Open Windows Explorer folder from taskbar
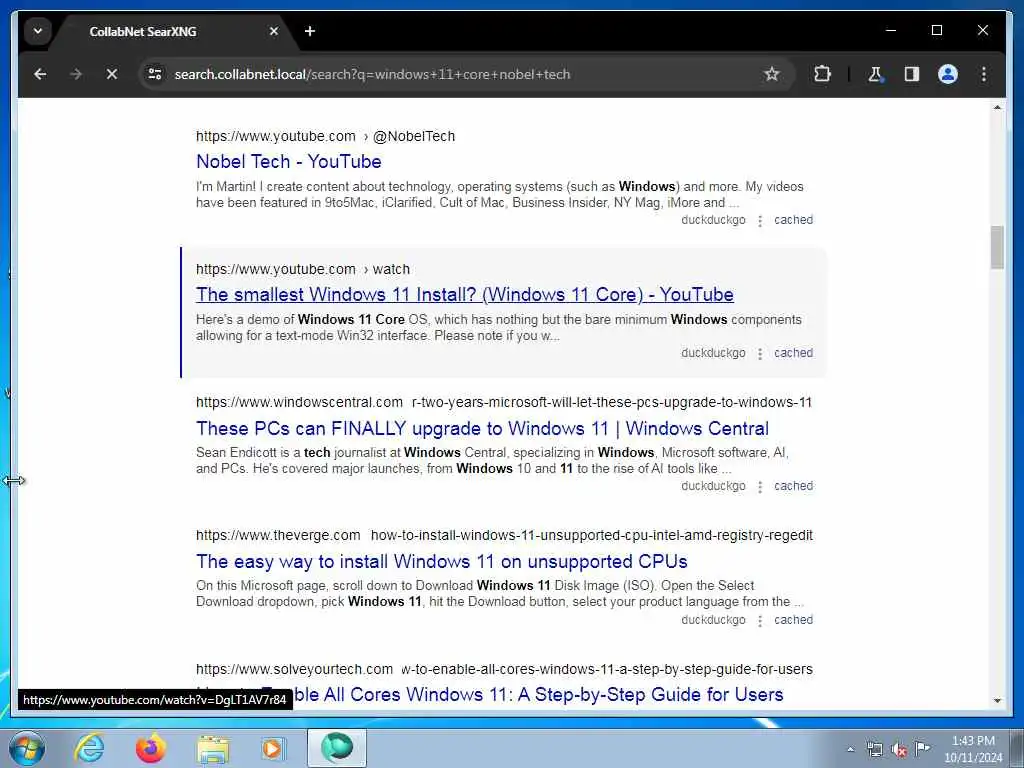 [x=213, y=748]
